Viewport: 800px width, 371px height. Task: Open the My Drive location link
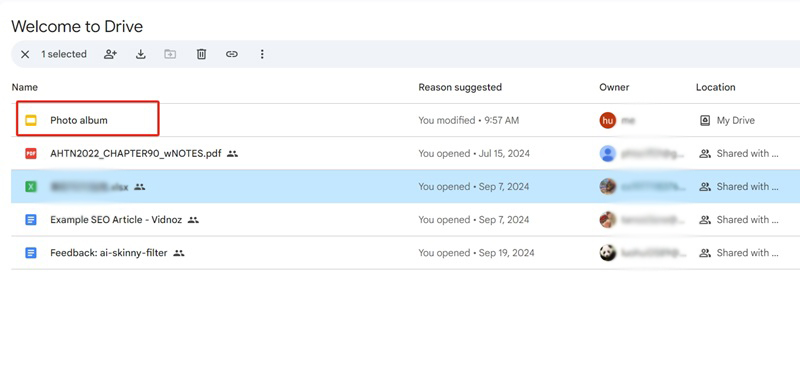tap(736, 120)
